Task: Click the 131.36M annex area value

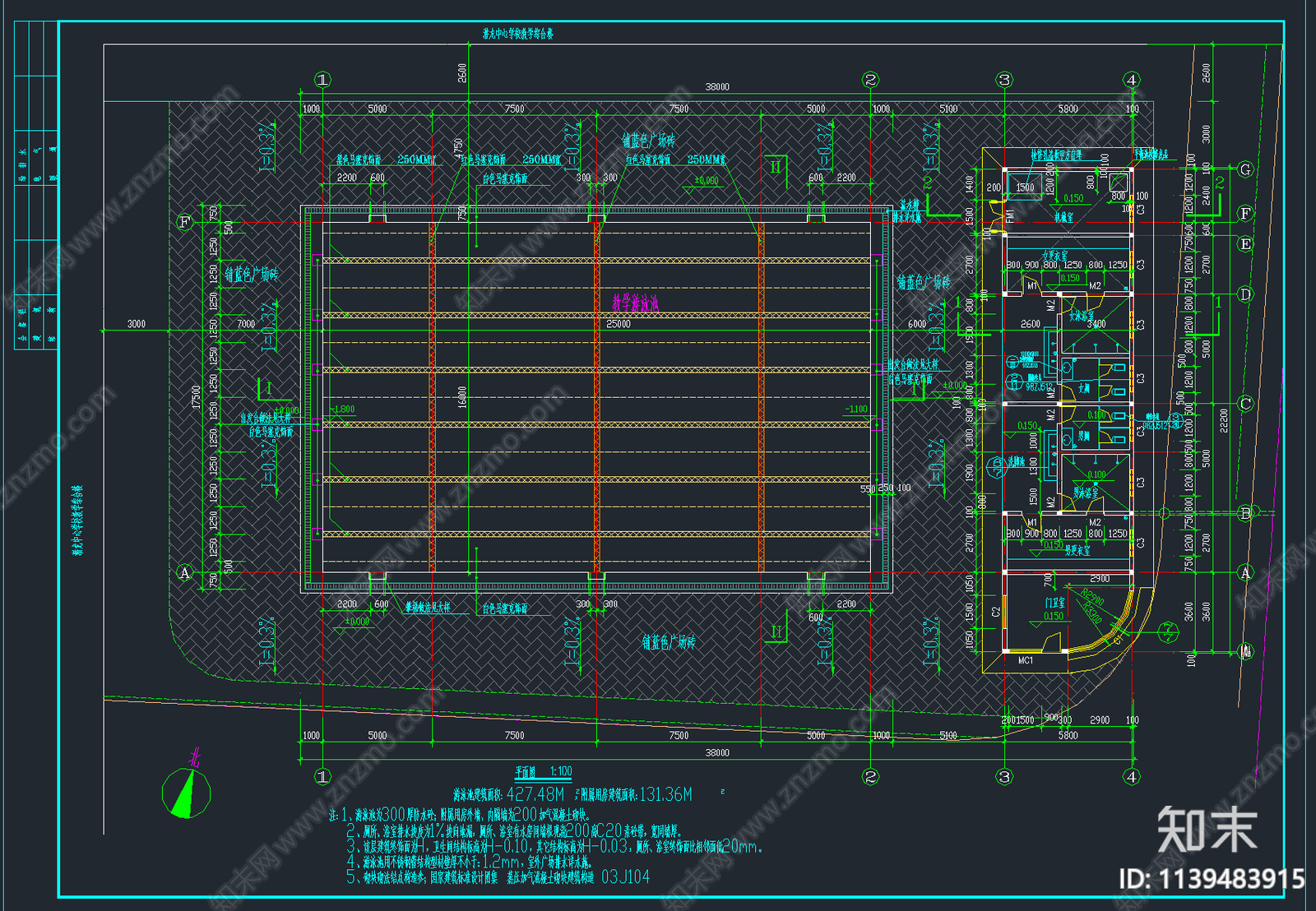Action: click(666, 794)
